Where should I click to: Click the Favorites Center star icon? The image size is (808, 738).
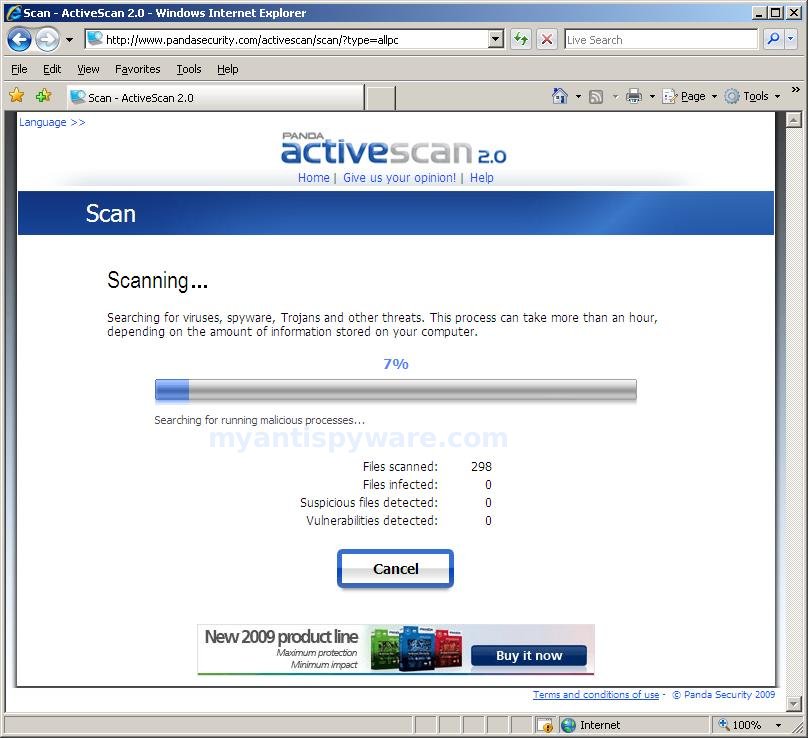(17, 95)
